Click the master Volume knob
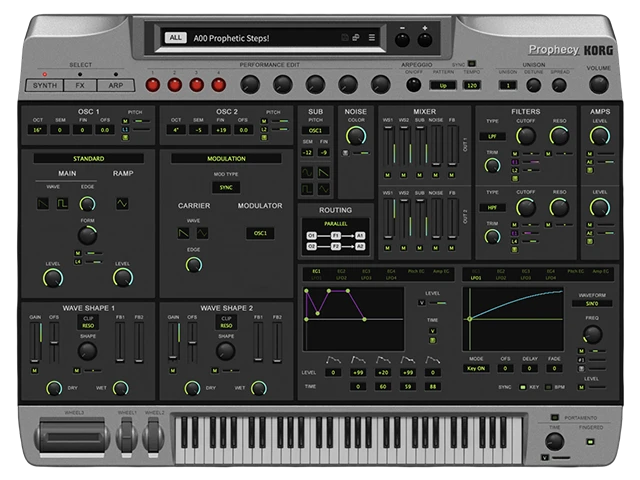The width and height of the screenshot is (640, 480). pos(599,84)
